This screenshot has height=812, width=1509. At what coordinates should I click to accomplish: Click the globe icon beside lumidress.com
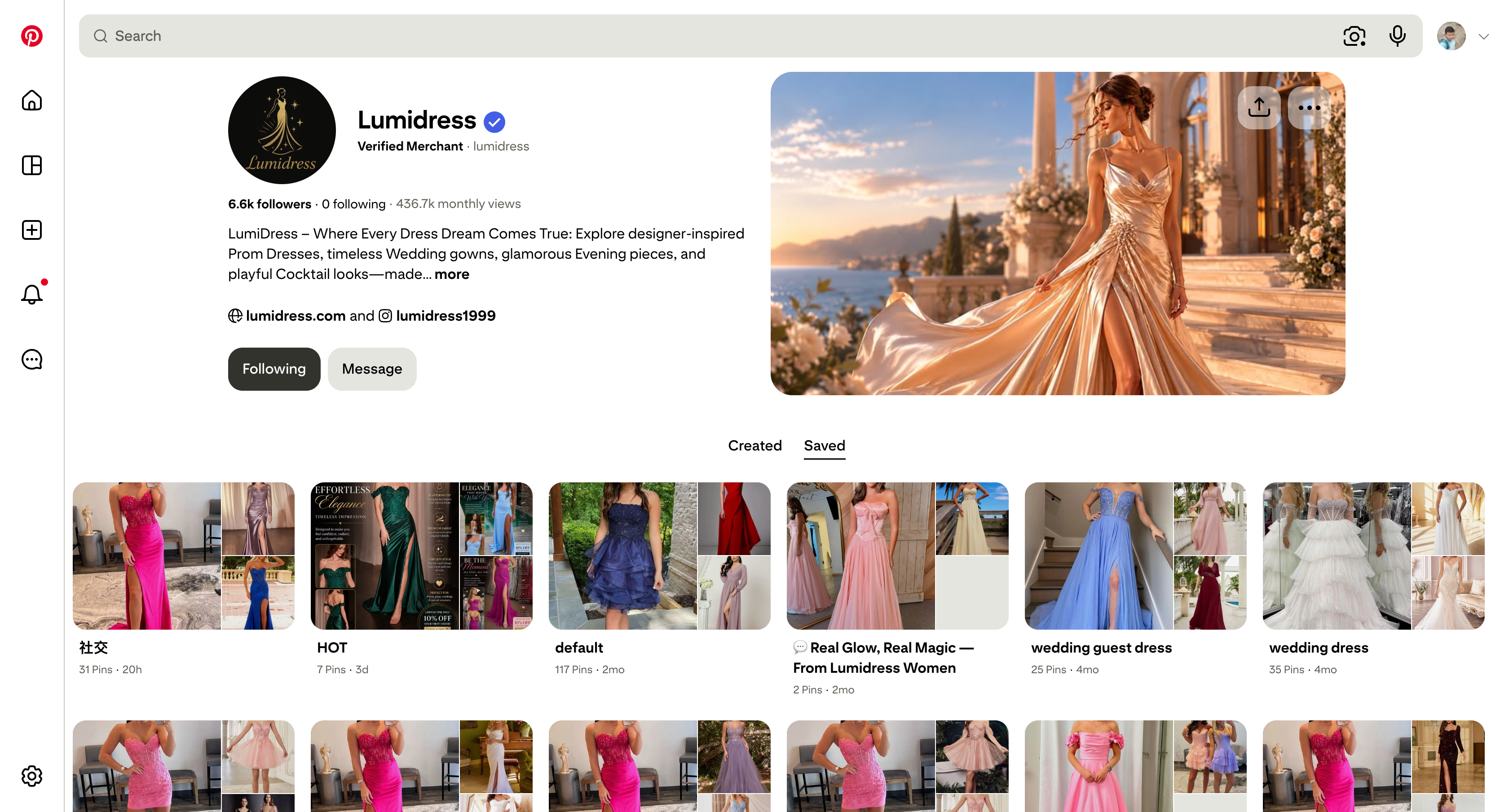(235, 316)
